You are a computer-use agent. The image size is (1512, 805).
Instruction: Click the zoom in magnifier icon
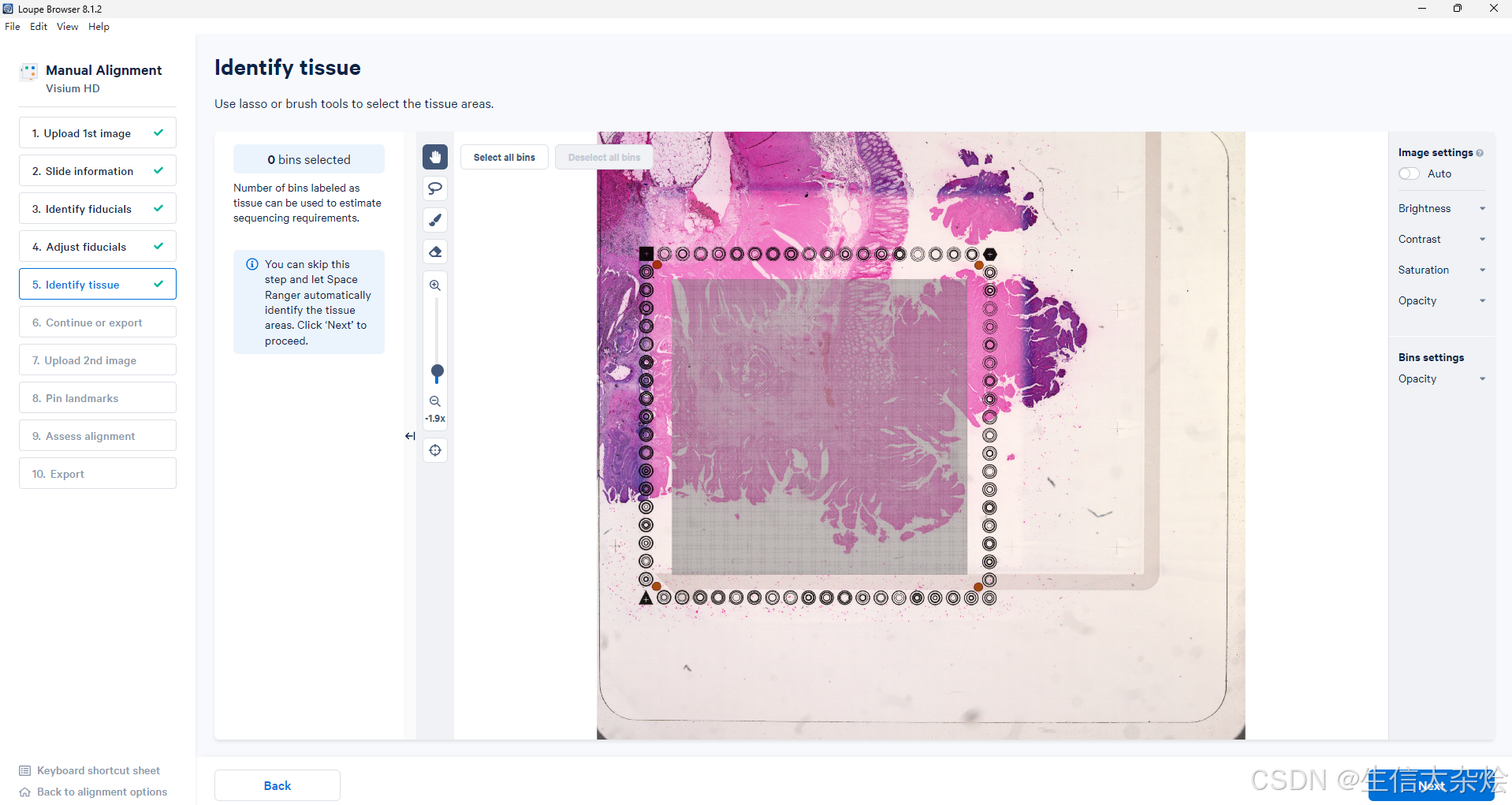pyautogui.click(x=435, y=285)
